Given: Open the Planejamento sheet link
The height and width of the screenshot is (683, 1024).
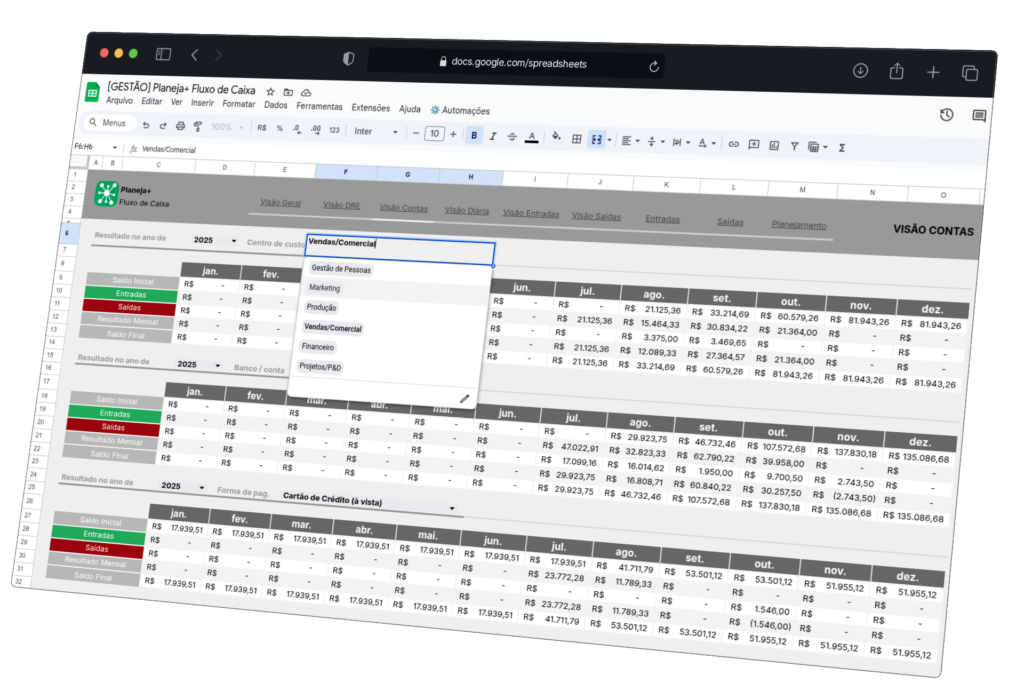Looking at the screenshot, I should 798,225.
